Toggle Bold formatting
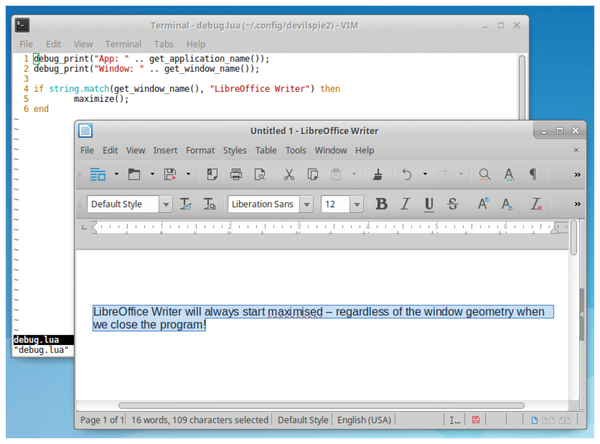600x444 pixels. pyautogui.click(x=381, y=204)
